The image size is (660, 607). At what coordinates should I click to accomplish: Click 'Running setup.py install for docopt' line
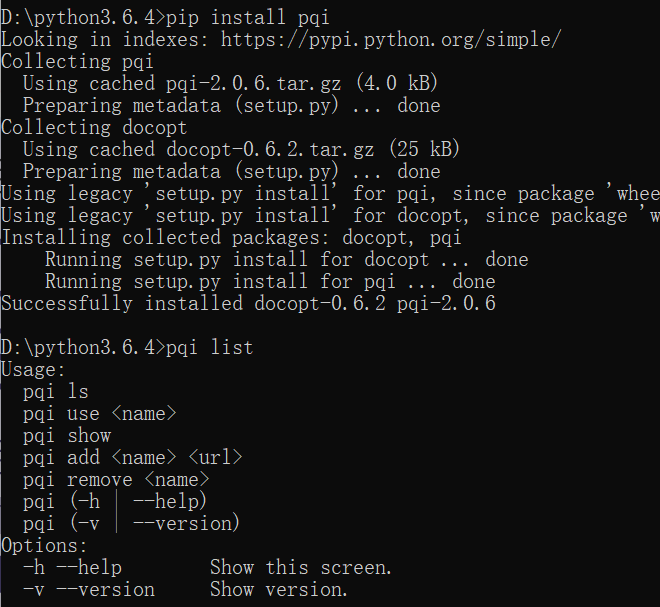(x=287, y=260)
